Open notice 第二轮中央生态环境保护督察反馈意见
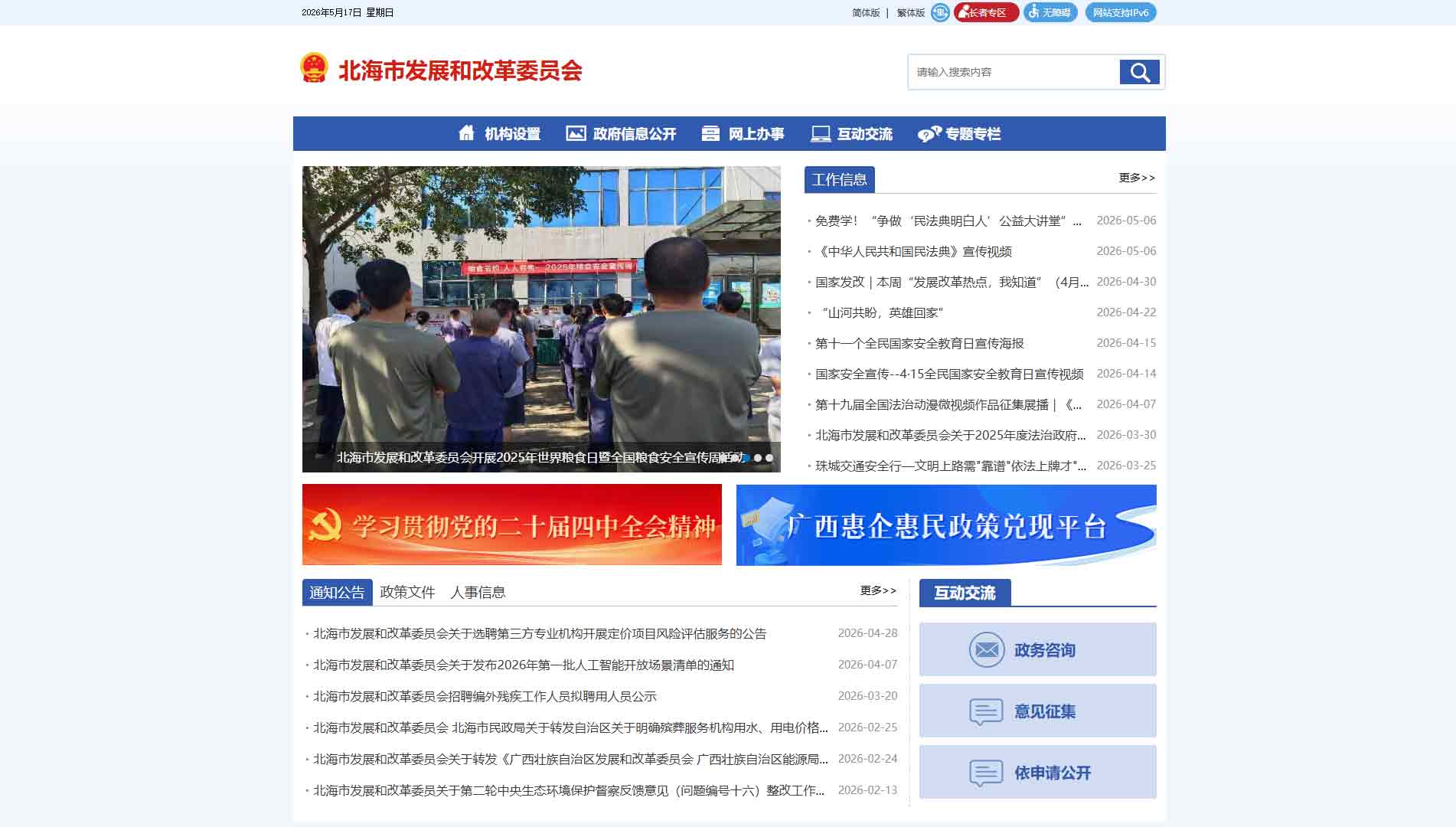Viewport: 1456px width, 827px height. point(569,790)
